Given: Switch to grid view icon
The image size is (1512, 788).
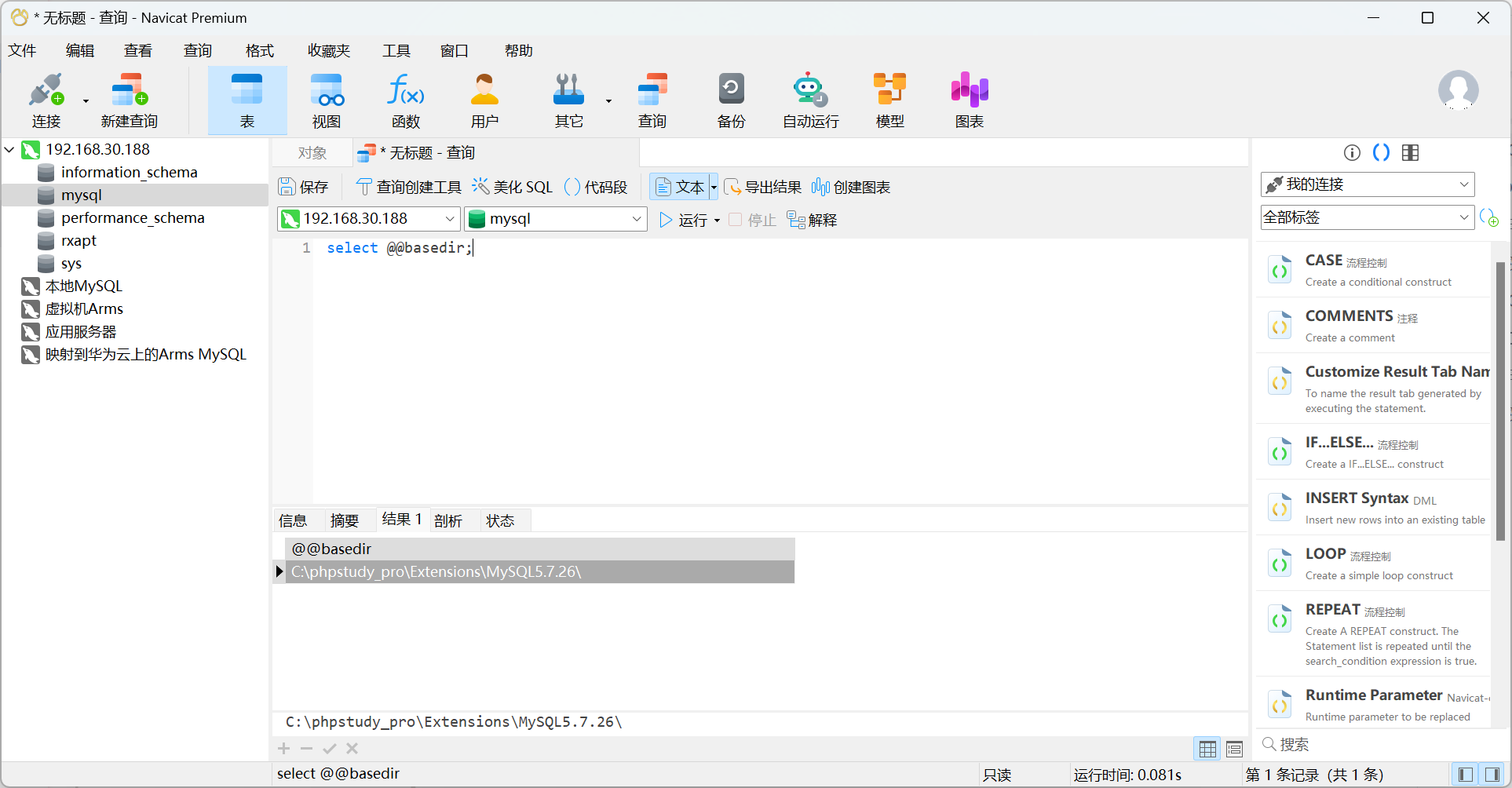Looking at the screenshot, I should (x=1207, y=749).
